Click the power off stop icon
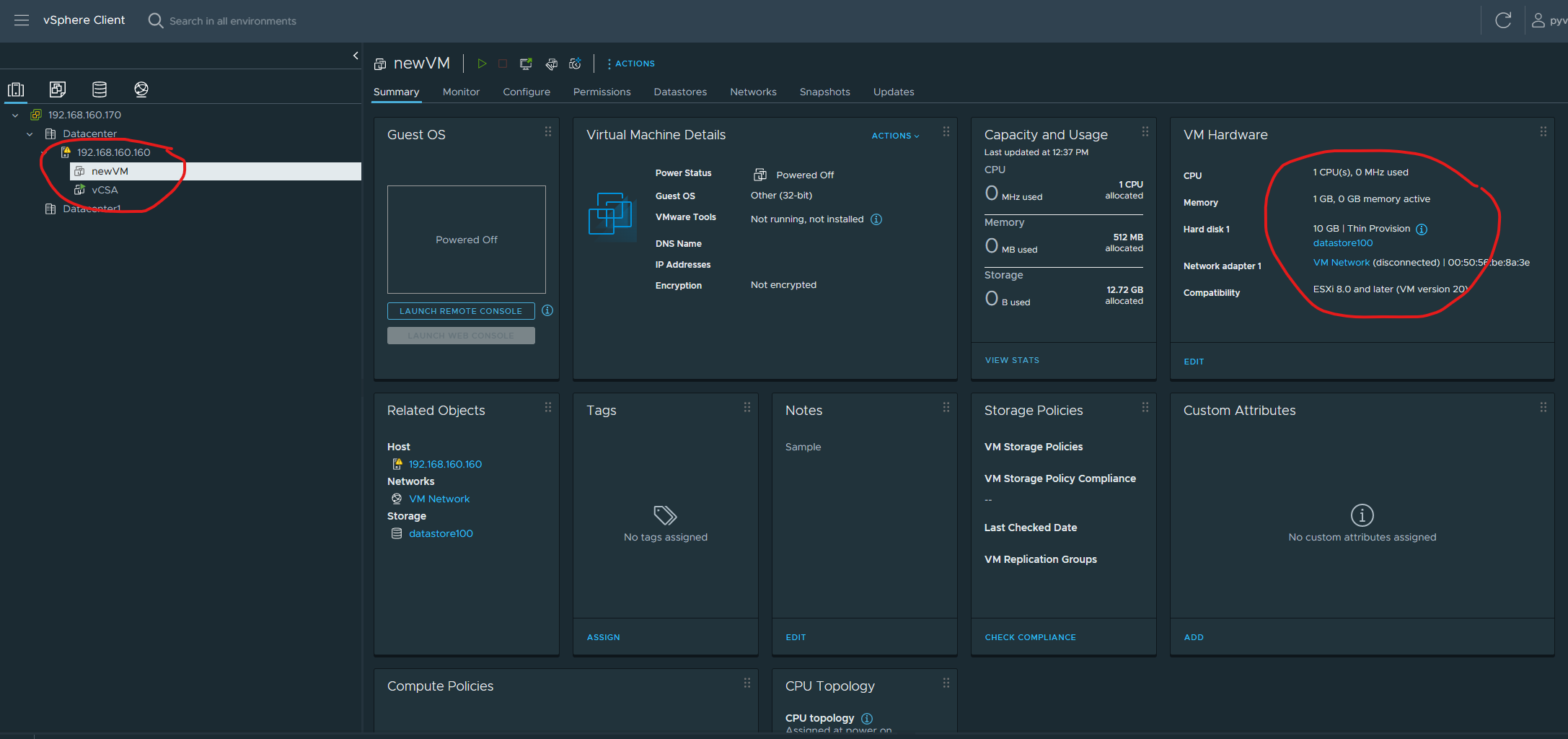 503,64
